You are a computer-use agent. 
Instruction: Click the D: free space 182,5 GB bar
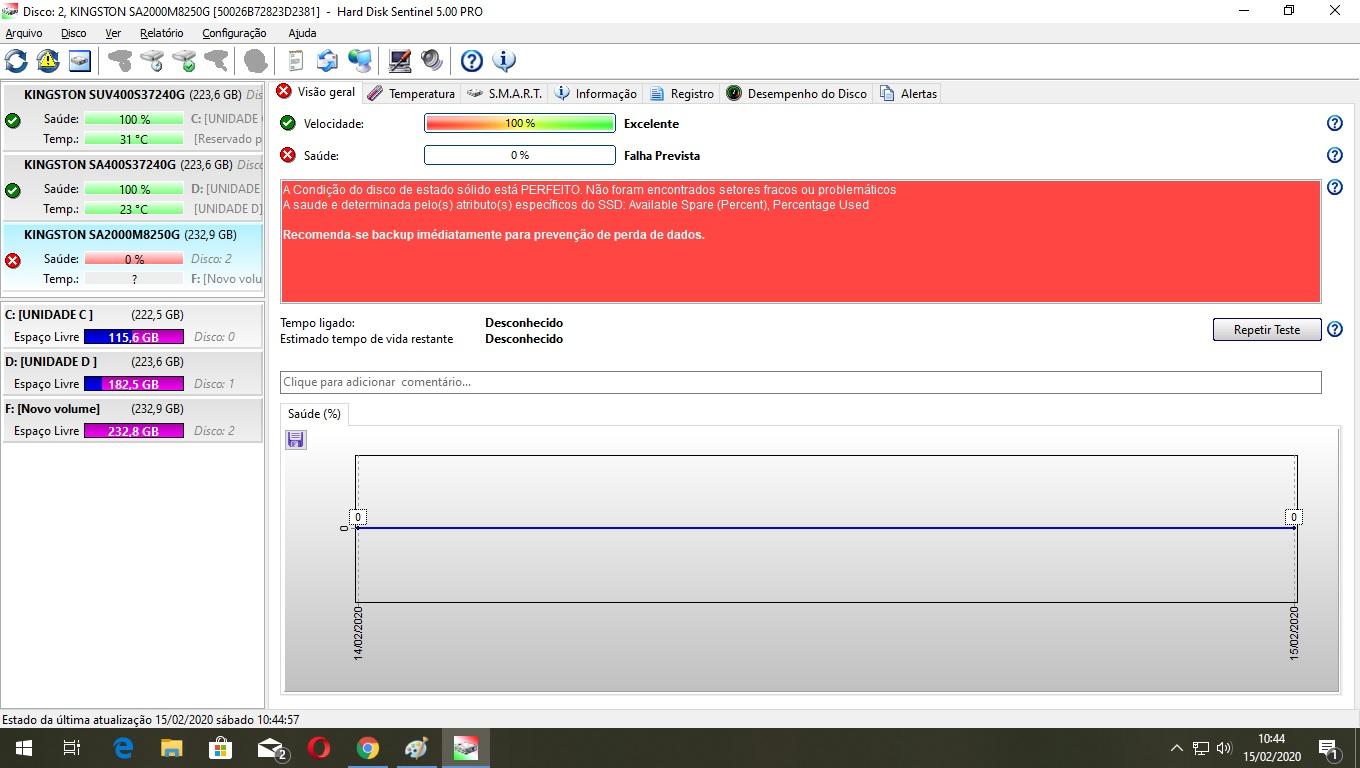(x=134, y=384)
